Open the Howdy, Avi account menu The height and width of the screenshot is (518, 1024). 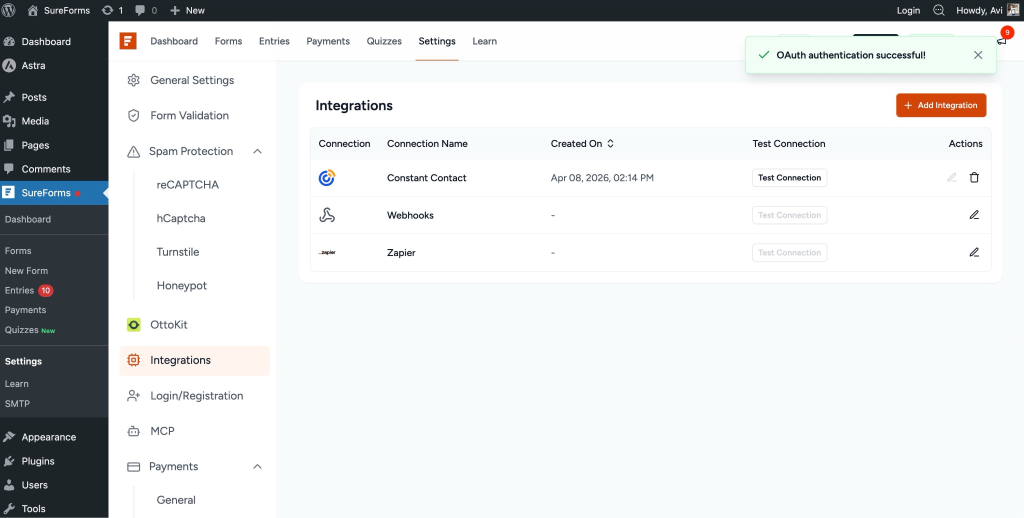pyautogui.click(x=987, y=10)
